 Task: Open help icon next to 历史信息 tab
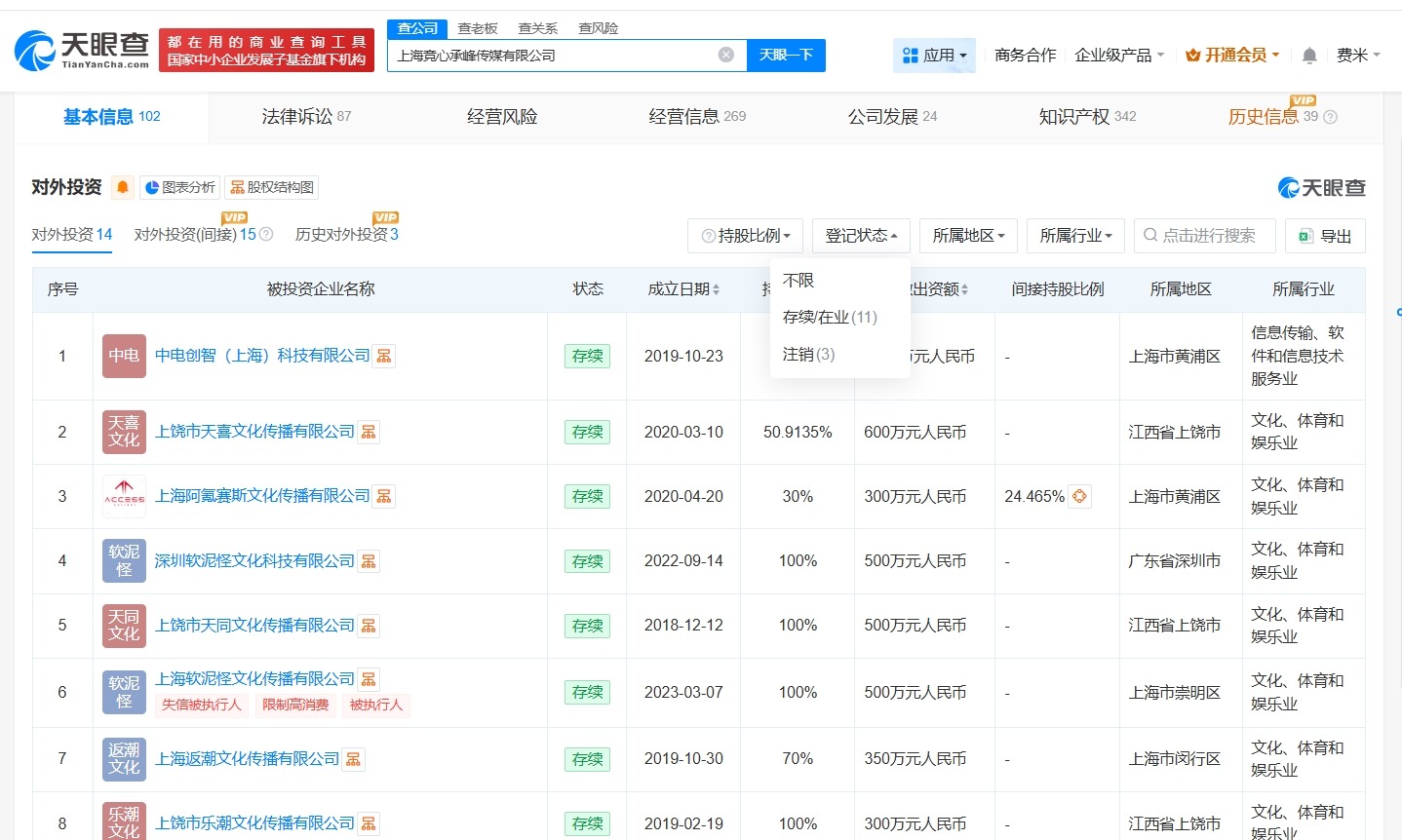click(1330, 117)
